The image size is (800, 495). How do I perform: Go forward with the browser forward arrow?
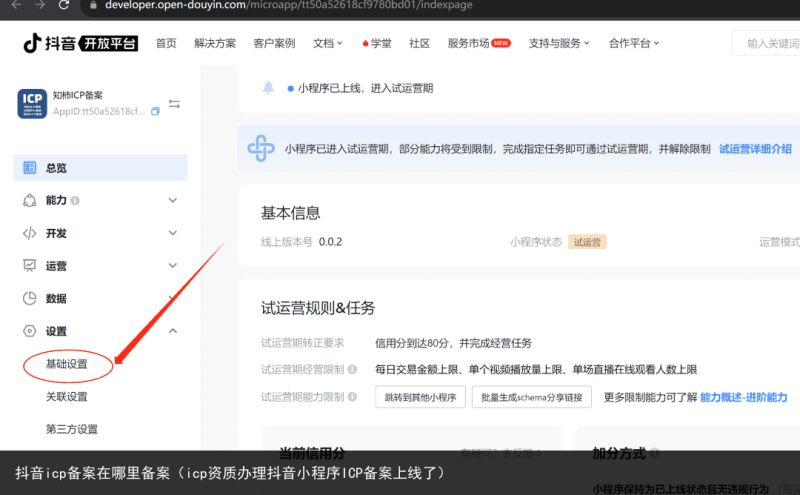pyautogui.click(x=40, y=5)
